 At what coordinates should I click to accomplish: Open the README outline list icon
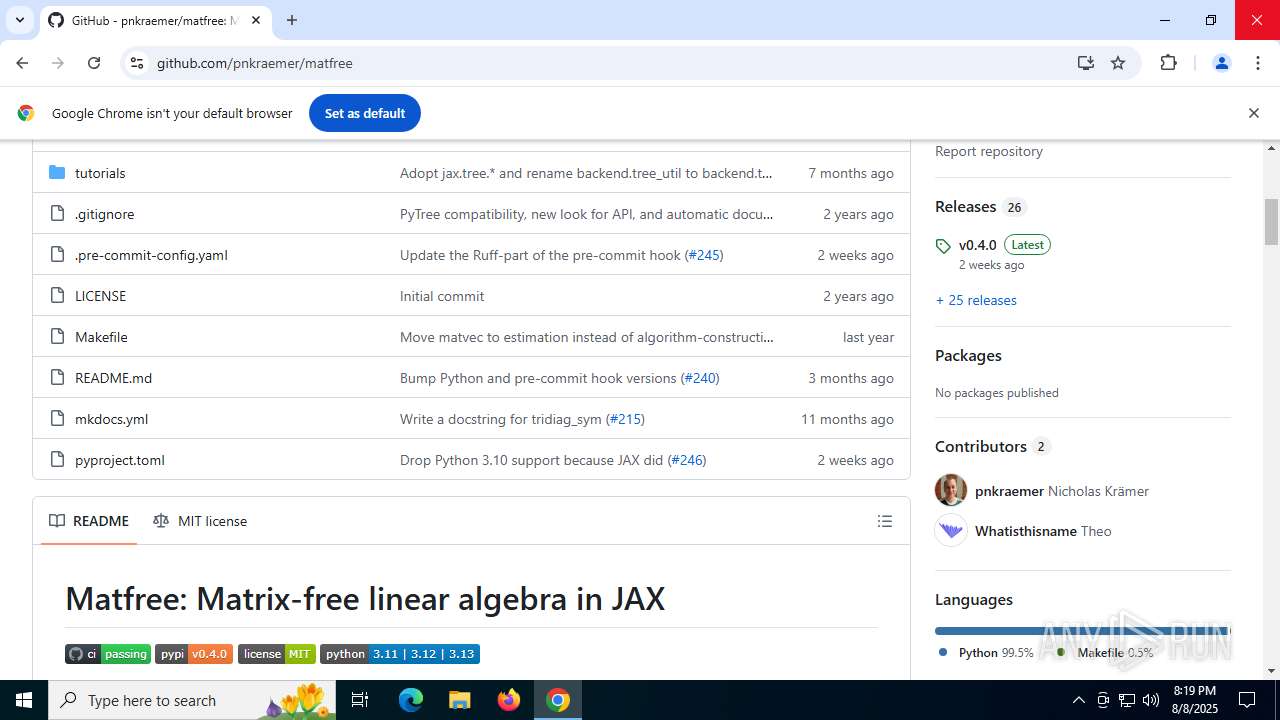pos(885,521)
